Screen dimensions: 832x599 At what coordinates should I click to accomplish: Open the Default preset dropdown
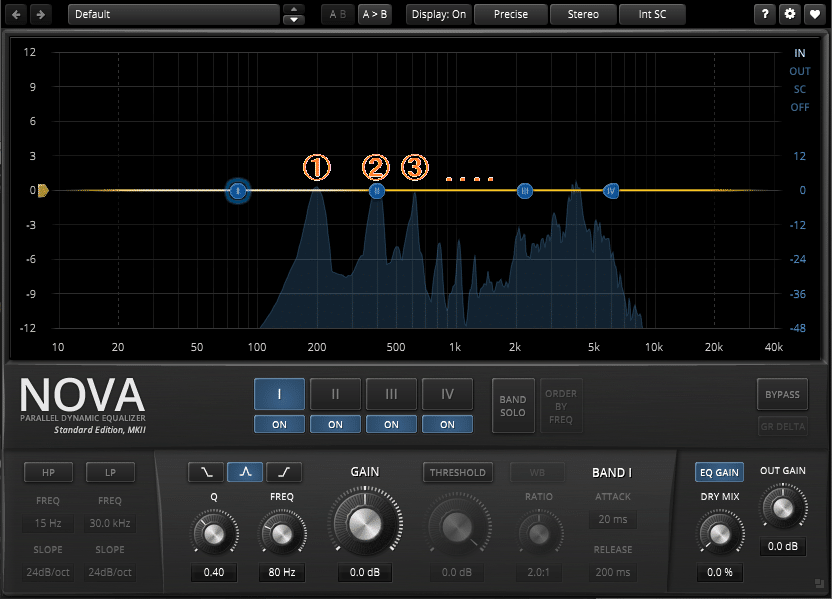(x=174, y=14)
